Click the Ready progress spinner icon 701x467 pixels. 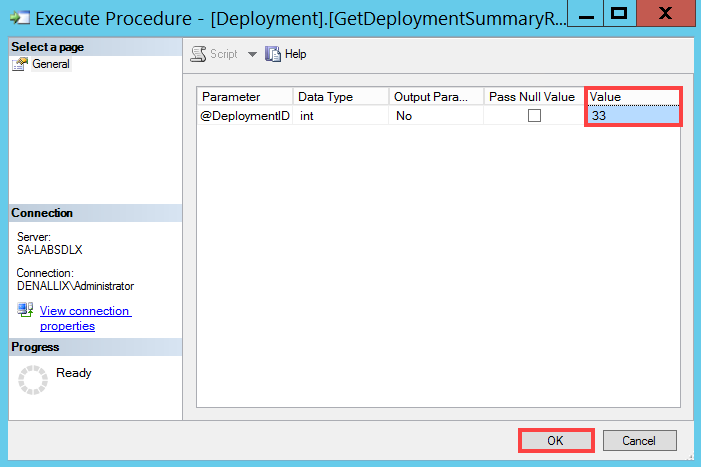coord(34,378)
